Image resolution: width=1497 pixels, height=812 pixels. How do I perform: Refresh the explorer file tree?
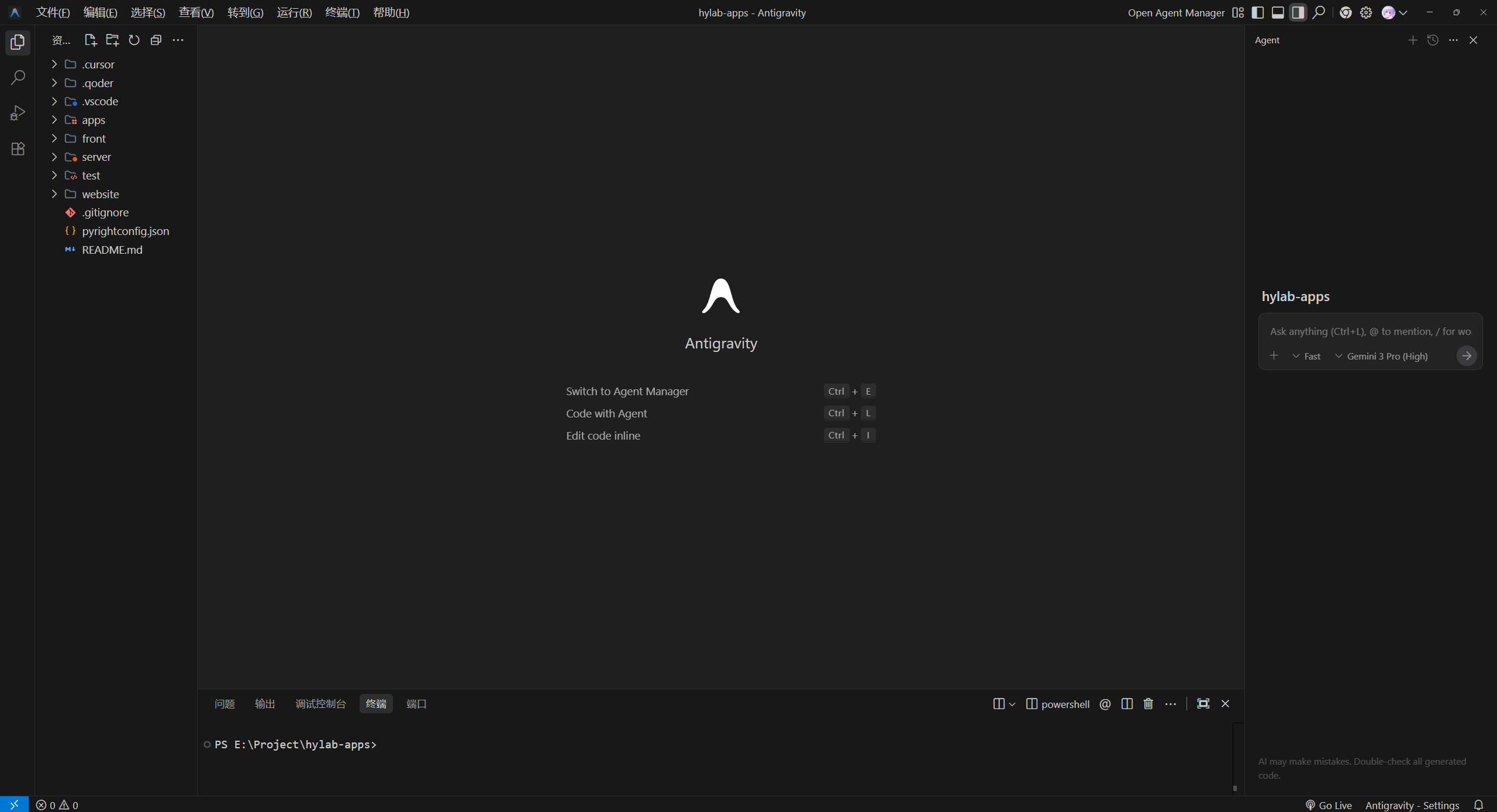134,40
